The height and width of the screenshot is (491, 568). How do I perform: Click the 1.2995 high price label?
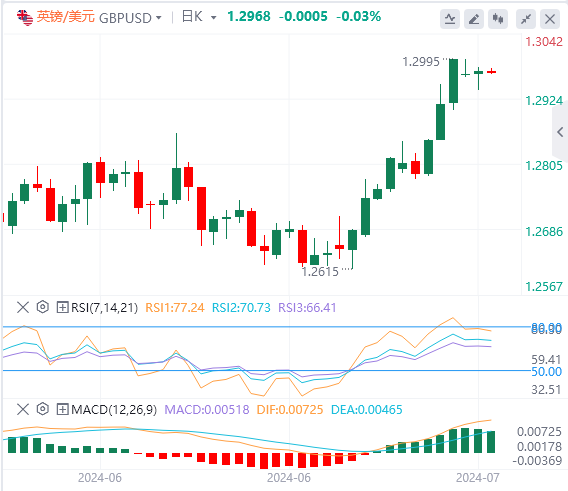(421, 62)
